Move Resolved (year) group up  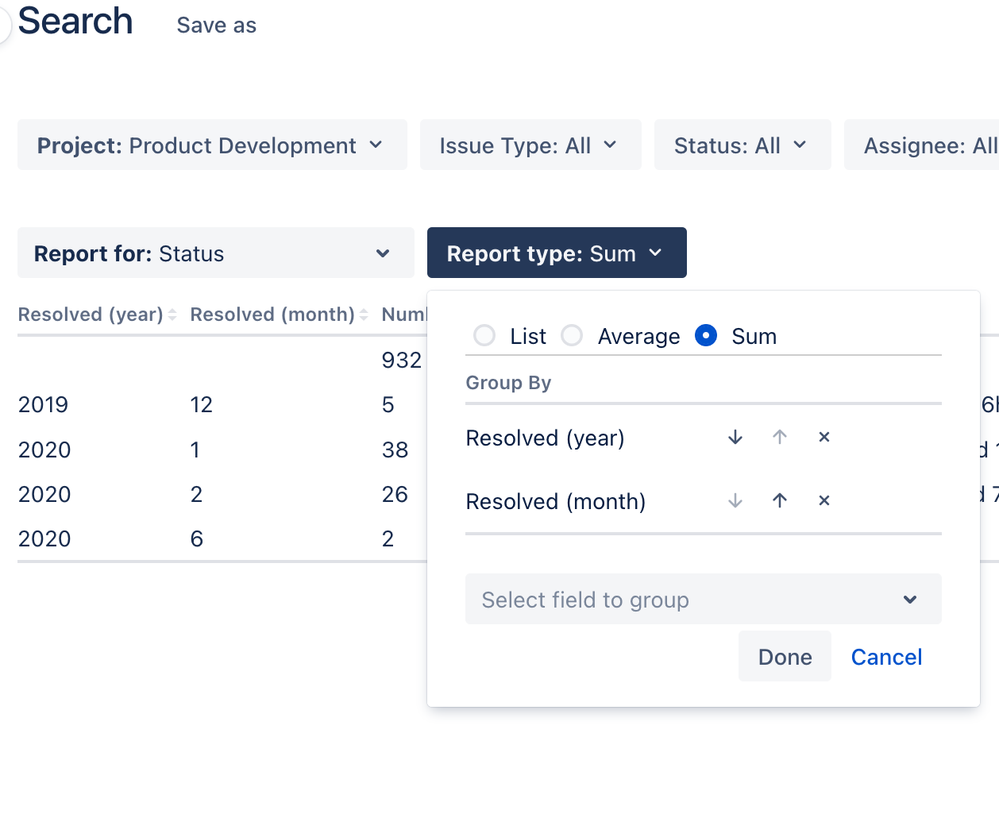[780, 438]
